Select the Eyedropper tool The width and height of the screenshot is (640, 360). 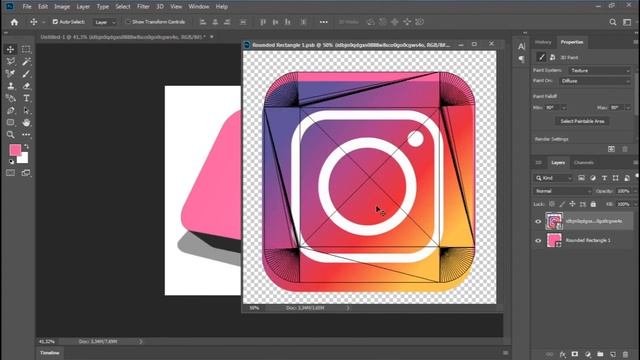click(11, 74)
